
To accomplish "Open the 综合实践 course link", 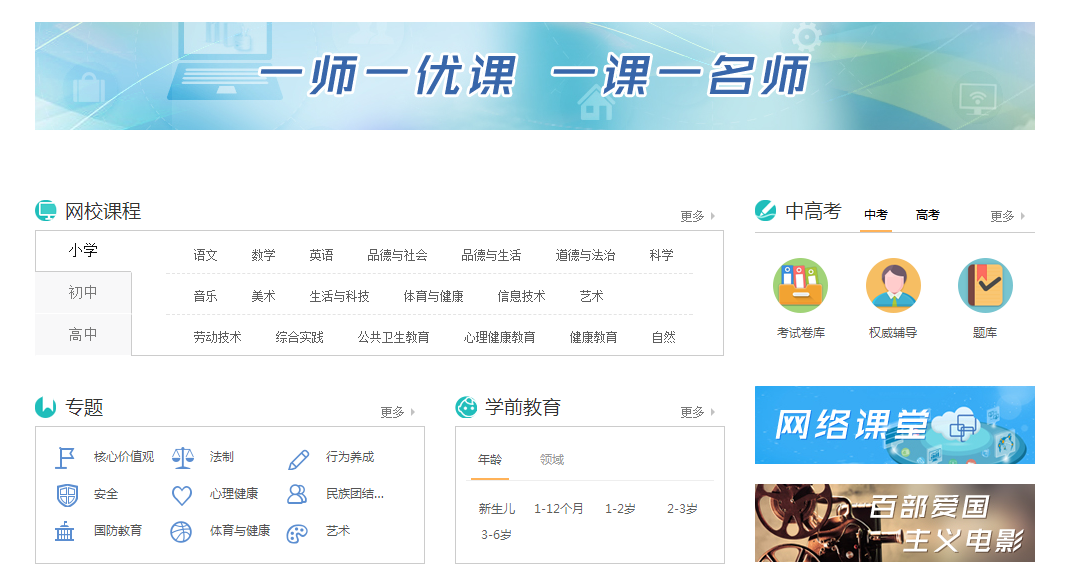I will [300, 337].
